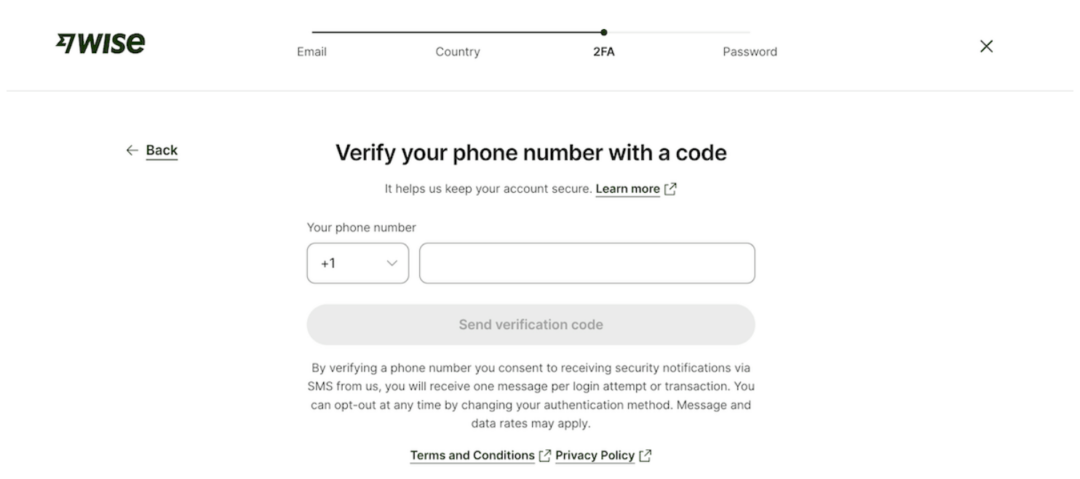Expand the country code chevron arrow

pos(391,263)
